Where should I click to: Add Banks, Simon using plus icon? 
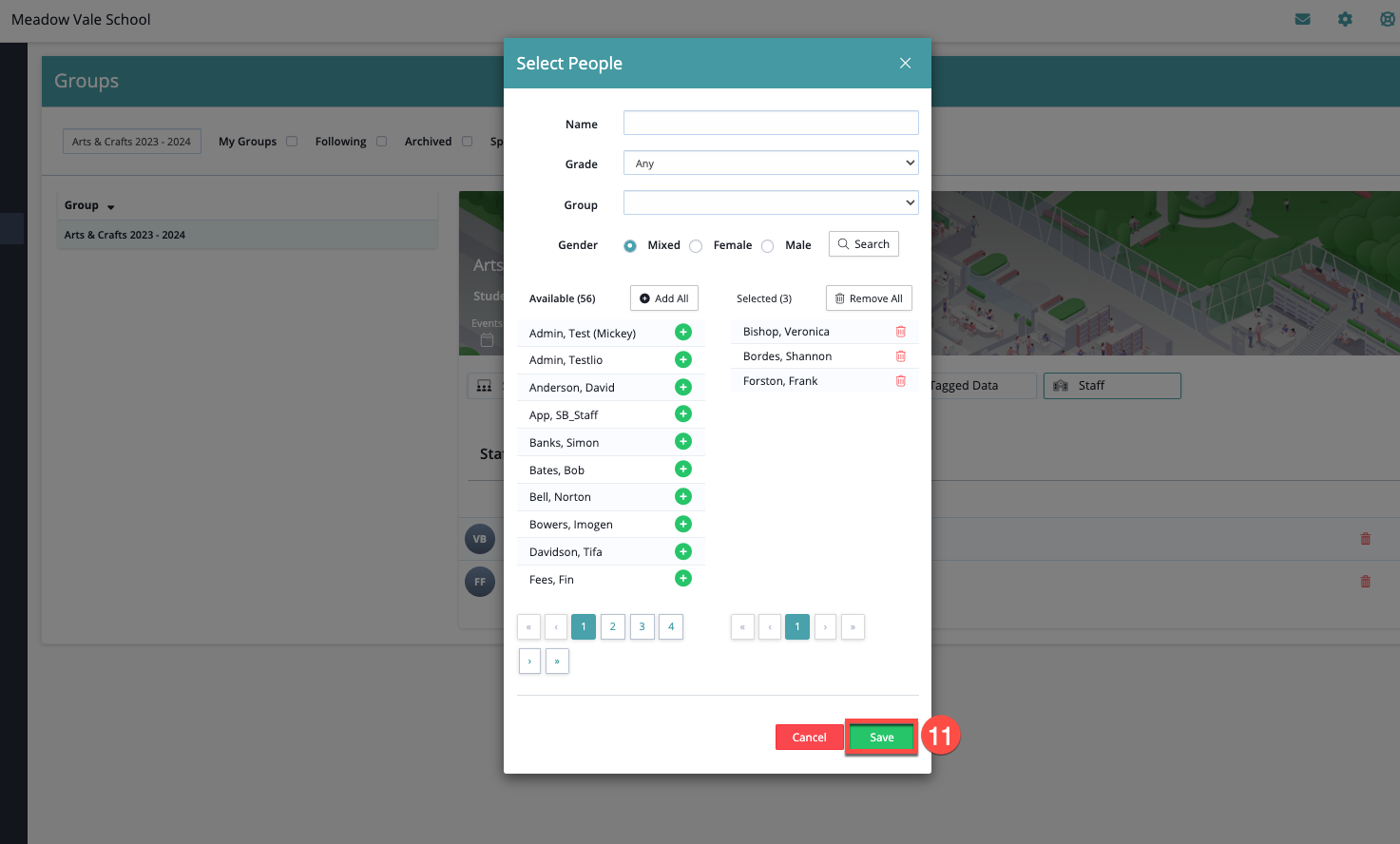pos(682,442)
